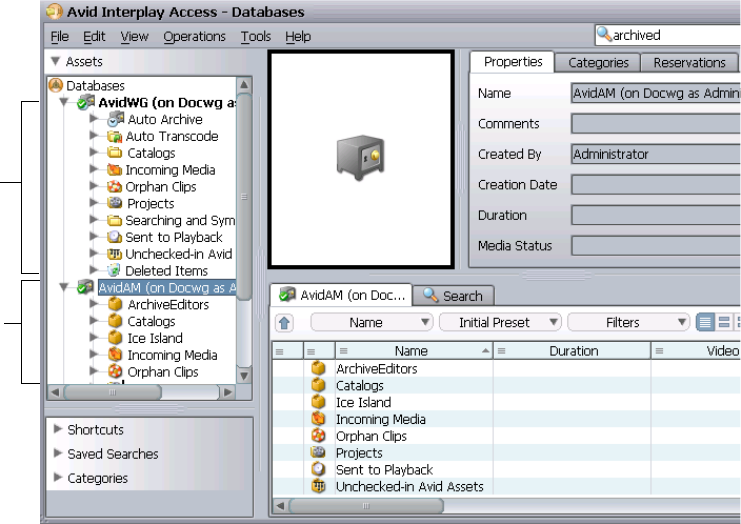
Task: Click the Orphan Clips lifebuoy icon under AvidWG
Action: coord(114,187)
